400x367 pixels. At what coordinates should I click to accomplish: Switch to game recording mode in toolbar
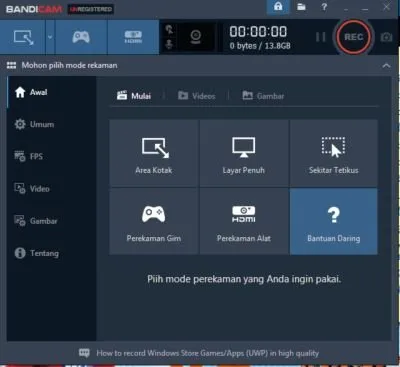pyautogui.click(x=81, y=37)
